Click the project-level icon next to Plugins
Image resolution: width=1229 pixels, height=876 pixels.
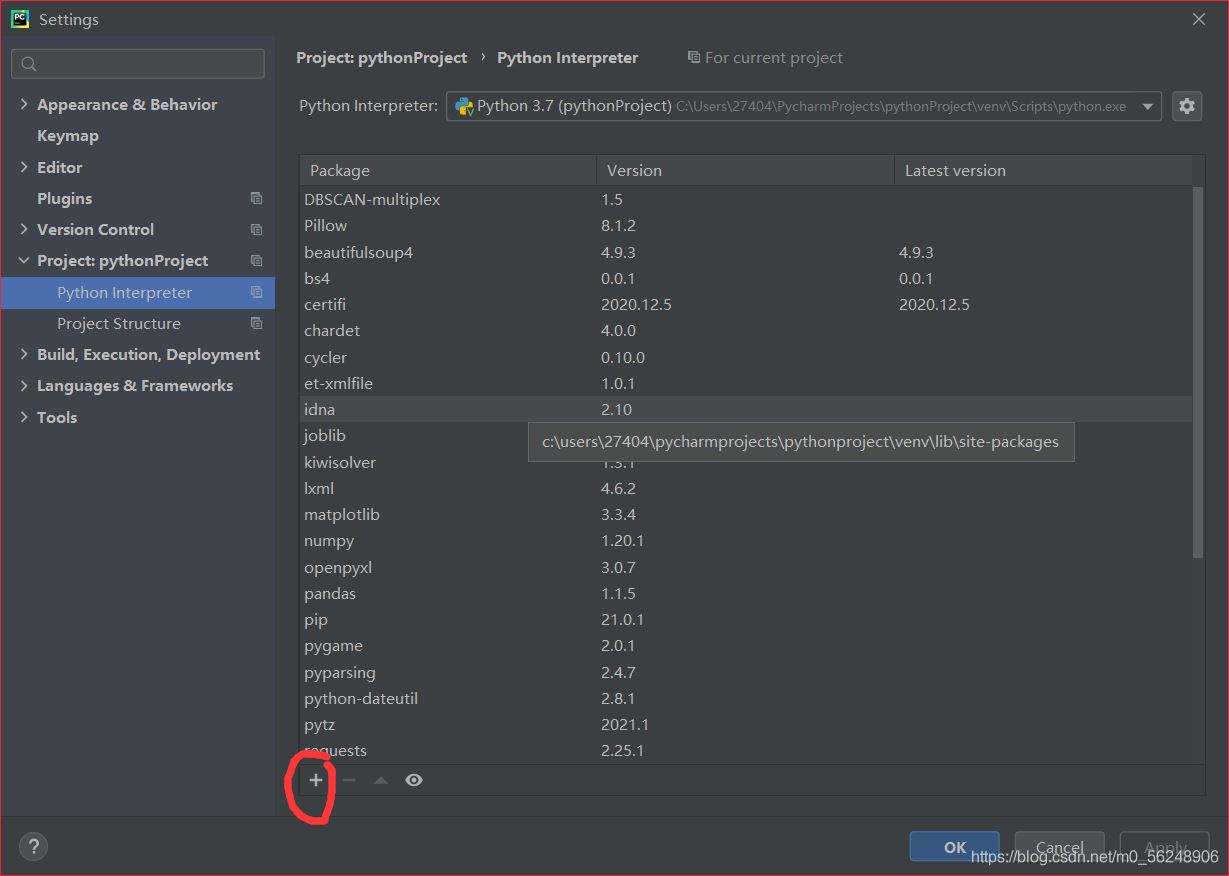point(256,199)
